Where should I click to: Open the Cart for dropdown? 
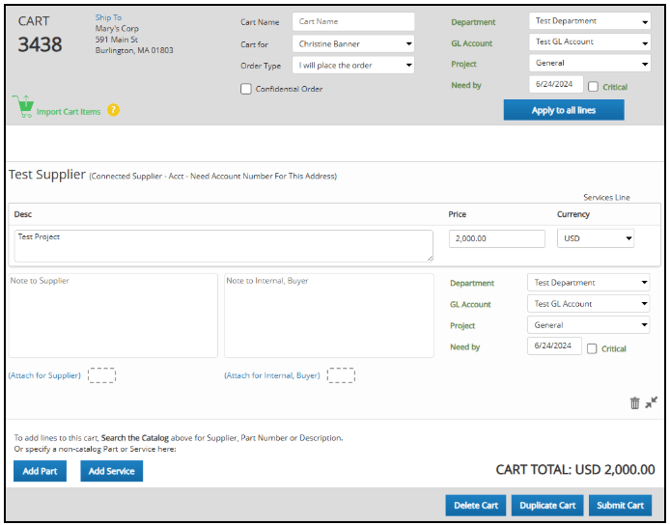click(353, 44)
